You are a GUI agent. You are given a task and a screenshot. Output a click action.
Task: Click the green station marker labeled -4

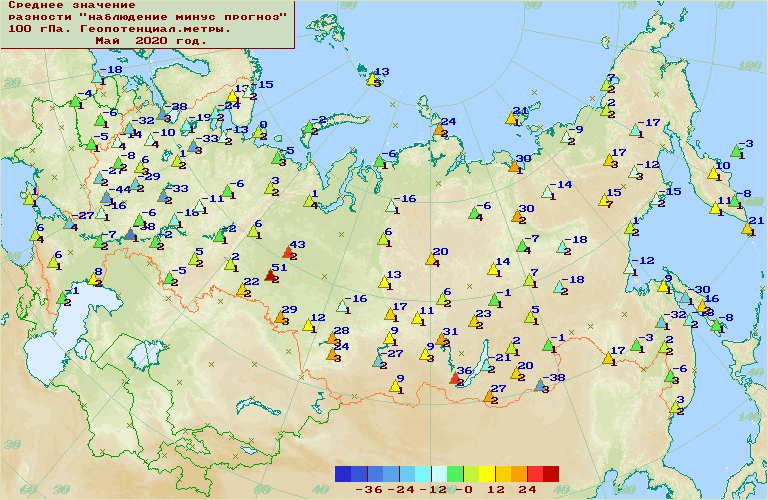point(75,101)
